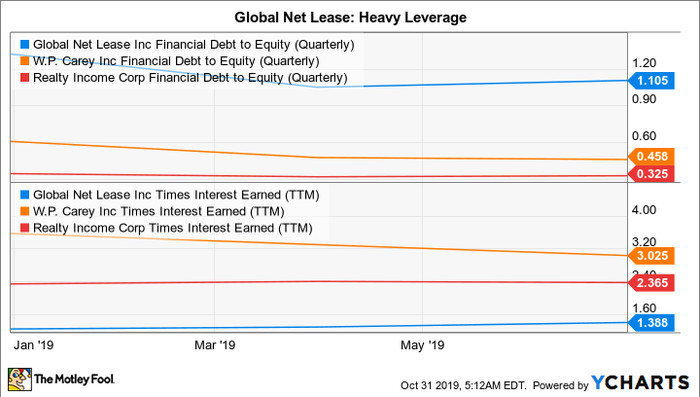Click the Jan '19 axis label

point(33,345)
